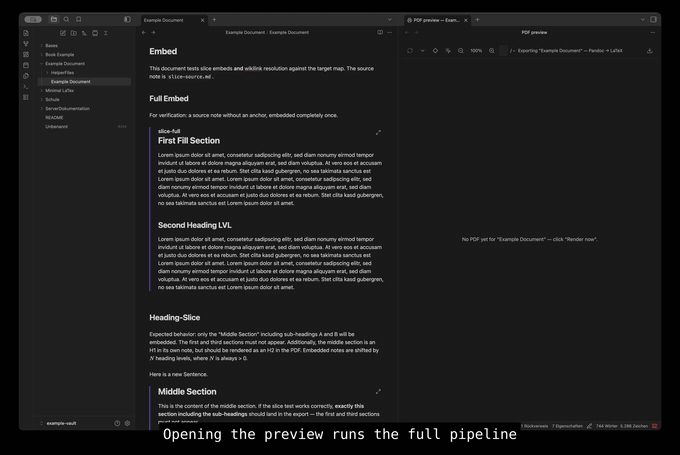The image size is (680, 455).
Task: Change the file explorer sort order
Action: point(84,33)
